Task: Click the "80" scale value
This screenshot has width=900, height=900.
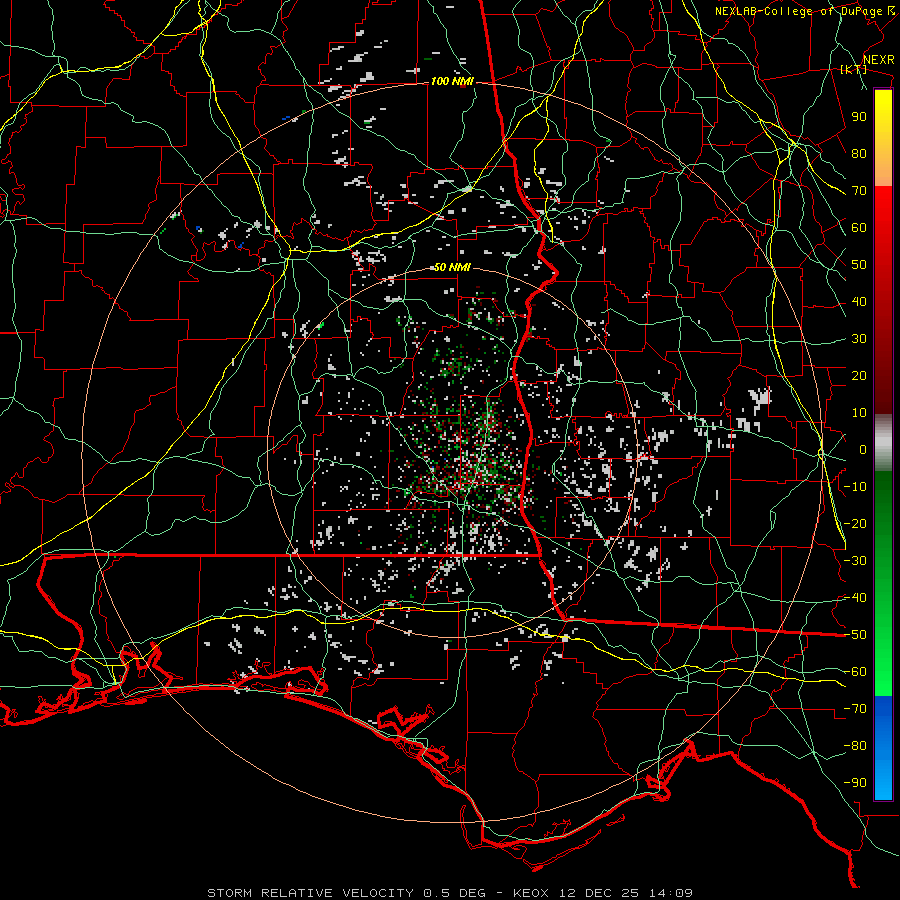Action: (x=859, y=153)
